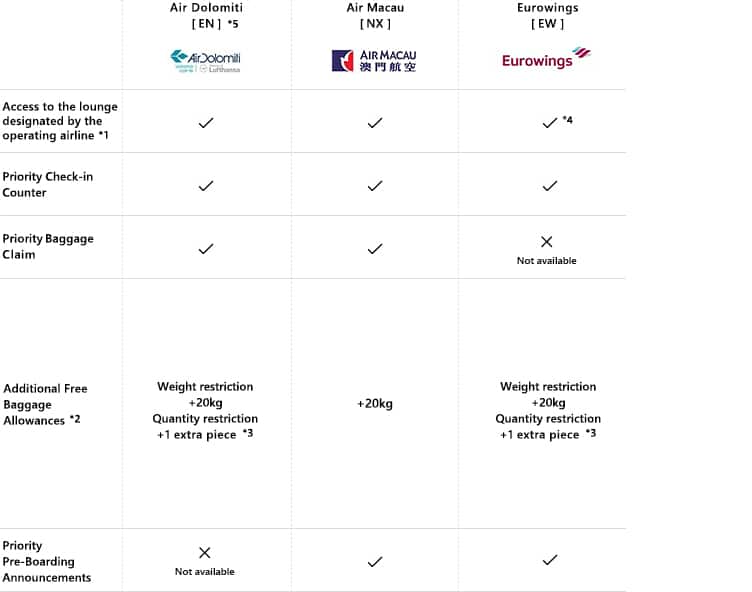Click Eurowings weight restriction baggage text
The height and width of the screenshot is (592, 752).
[548, 387]
